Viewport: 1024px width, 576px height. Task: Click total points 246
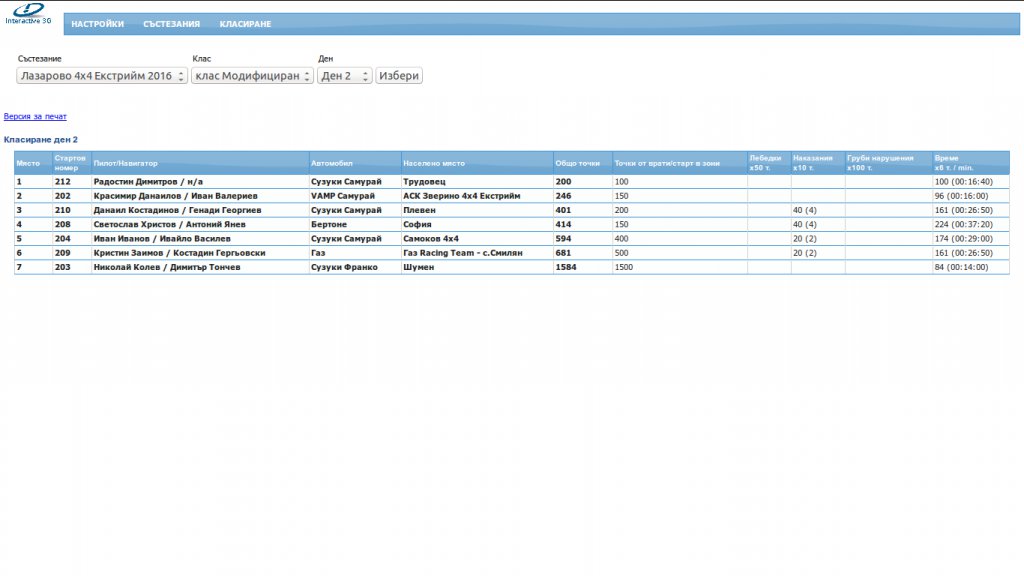[563, 196]
